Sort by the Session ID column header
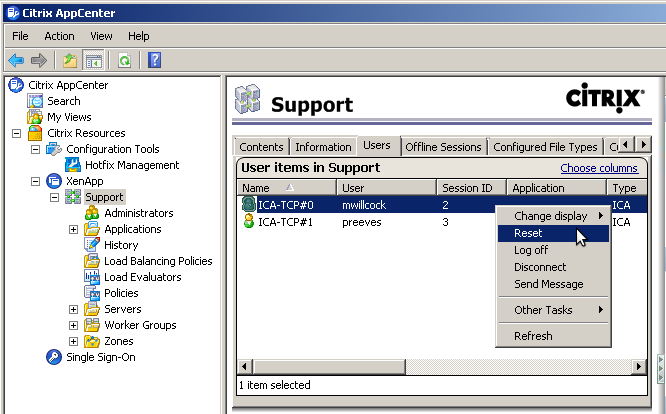This screenshot has height=414, width=666. (x=471, y=188)
